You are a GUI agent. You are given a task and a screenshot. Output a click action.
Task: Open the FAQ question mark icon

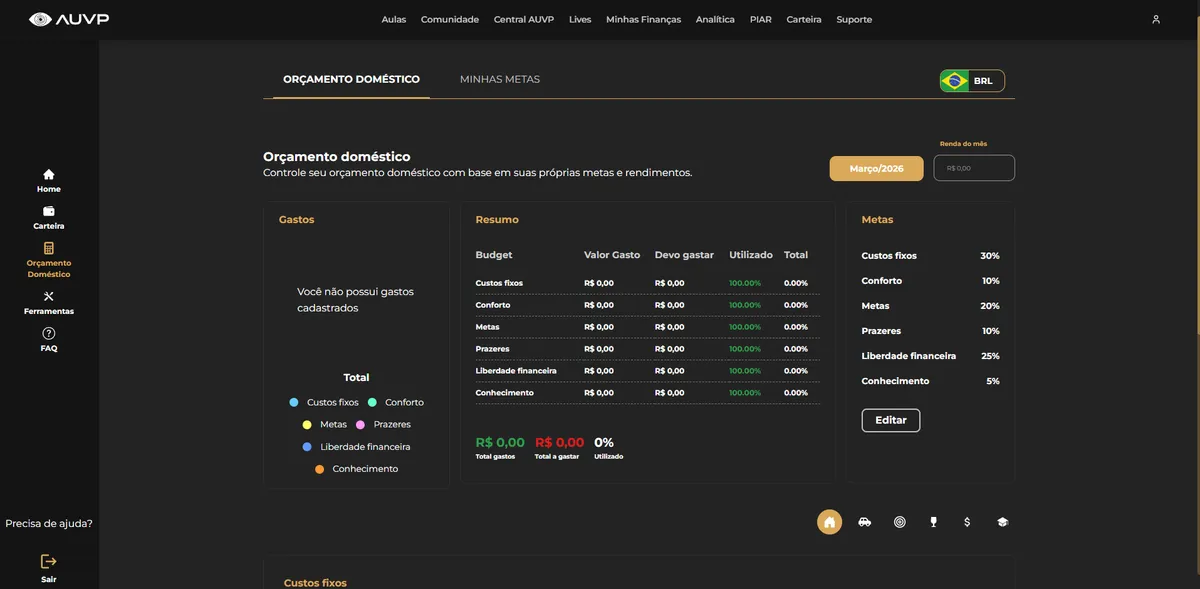tap(49, 333)
